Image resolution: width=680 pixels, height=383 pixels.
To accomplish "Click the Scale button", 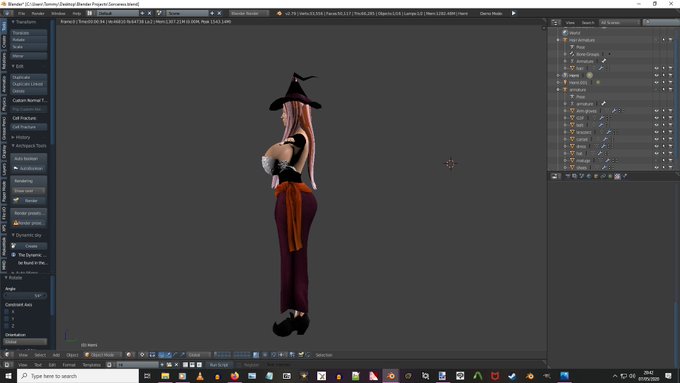I will tap(29, 47).
